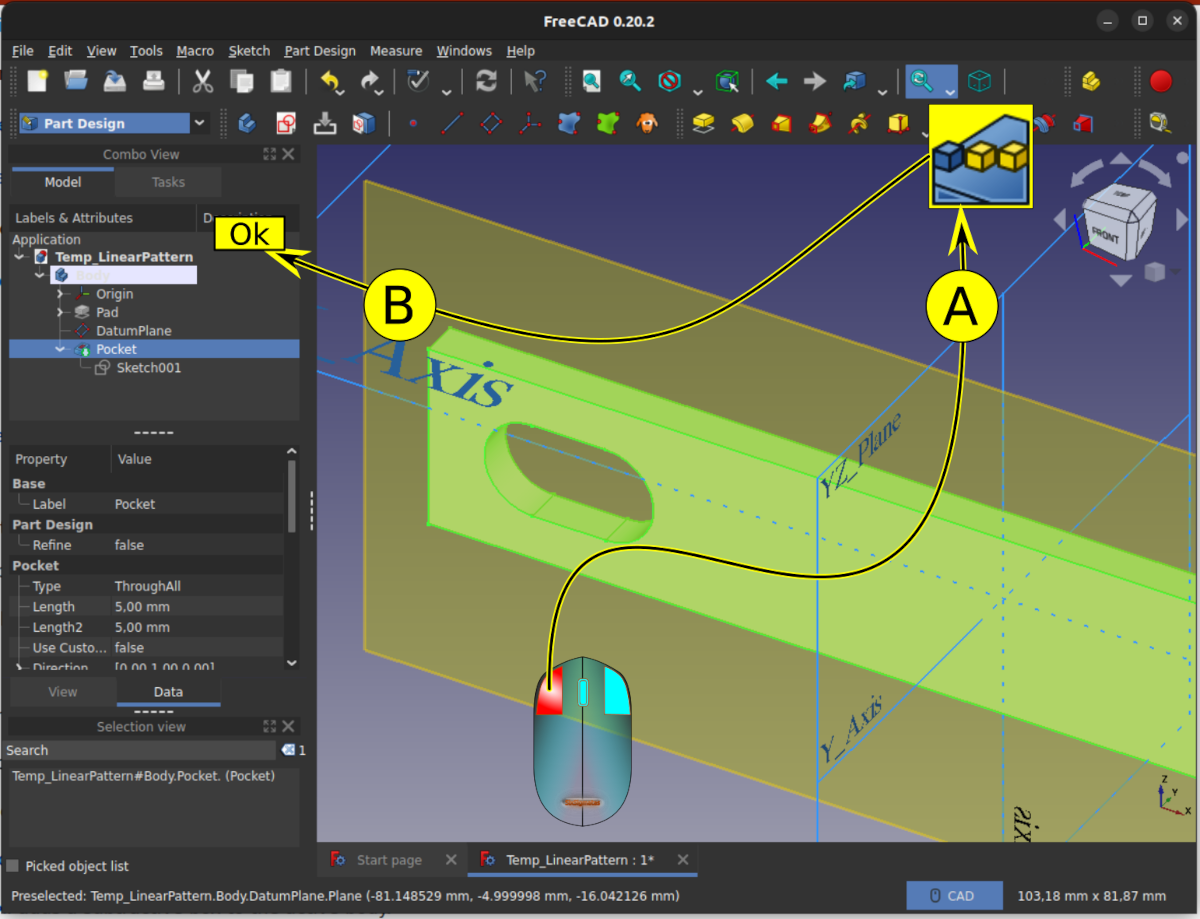Click the Revolution tool icon
Viewport: 1200px width, 919px height.
(x=742, y=123)
